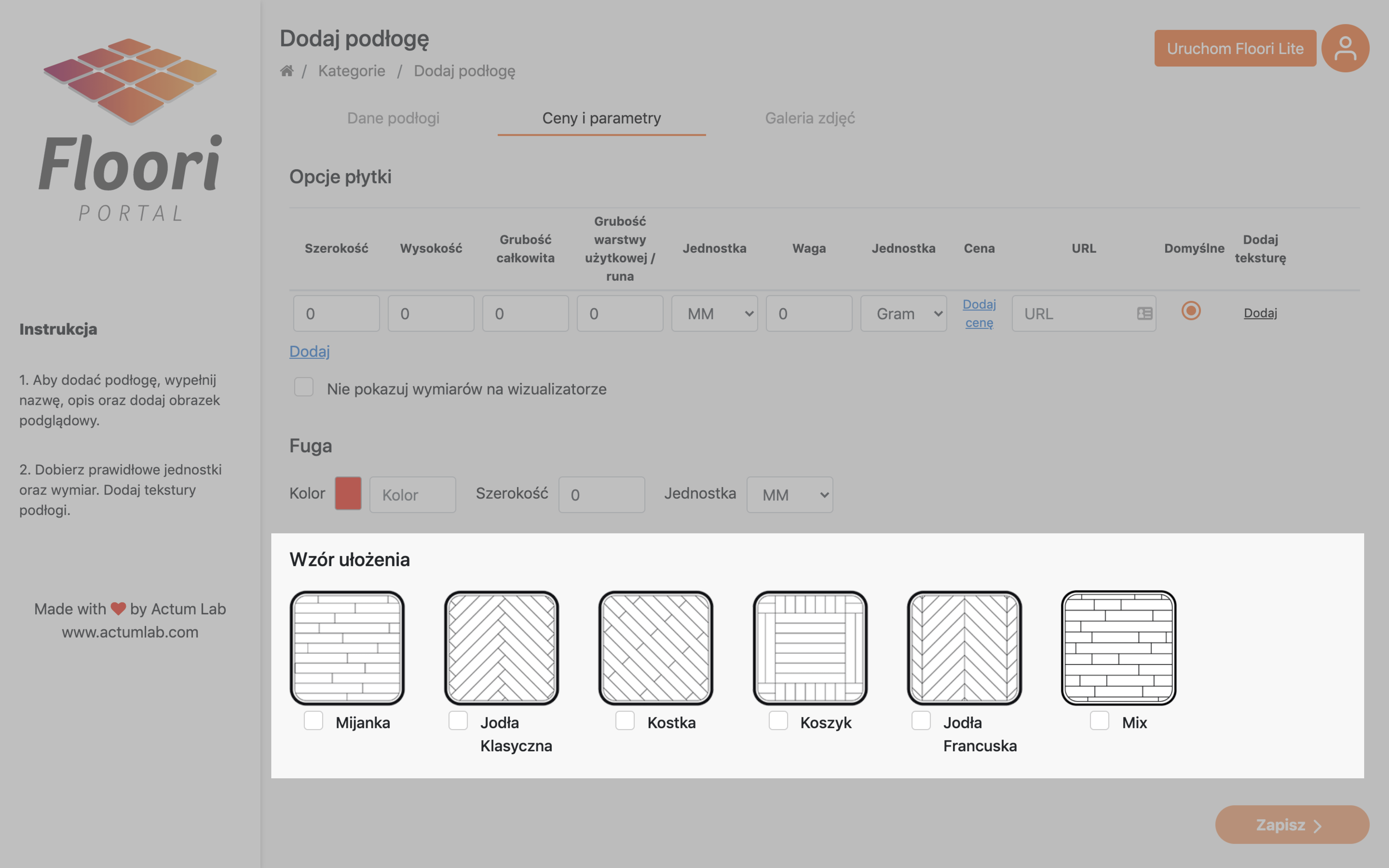Click the 'Wzór ułożenia' heading

(350, 560)
